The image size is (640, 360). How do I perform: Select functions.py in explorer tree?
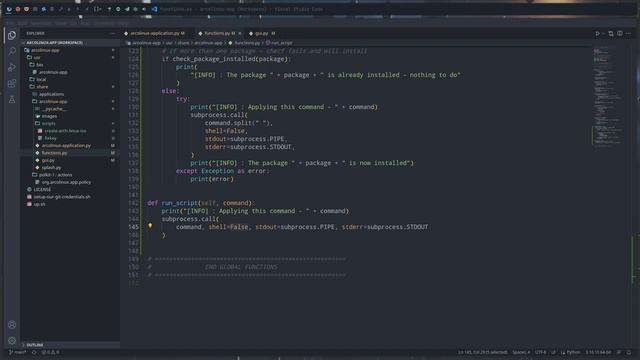[71, 153]
